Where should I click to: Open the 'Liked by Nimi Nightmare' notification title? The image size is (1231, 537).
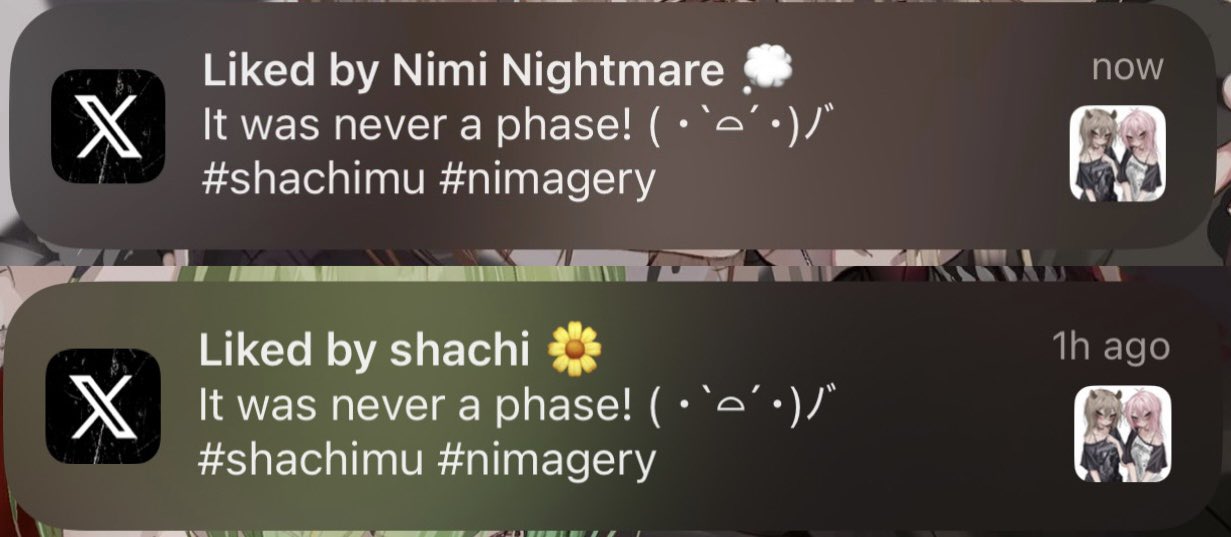point(463,71)
